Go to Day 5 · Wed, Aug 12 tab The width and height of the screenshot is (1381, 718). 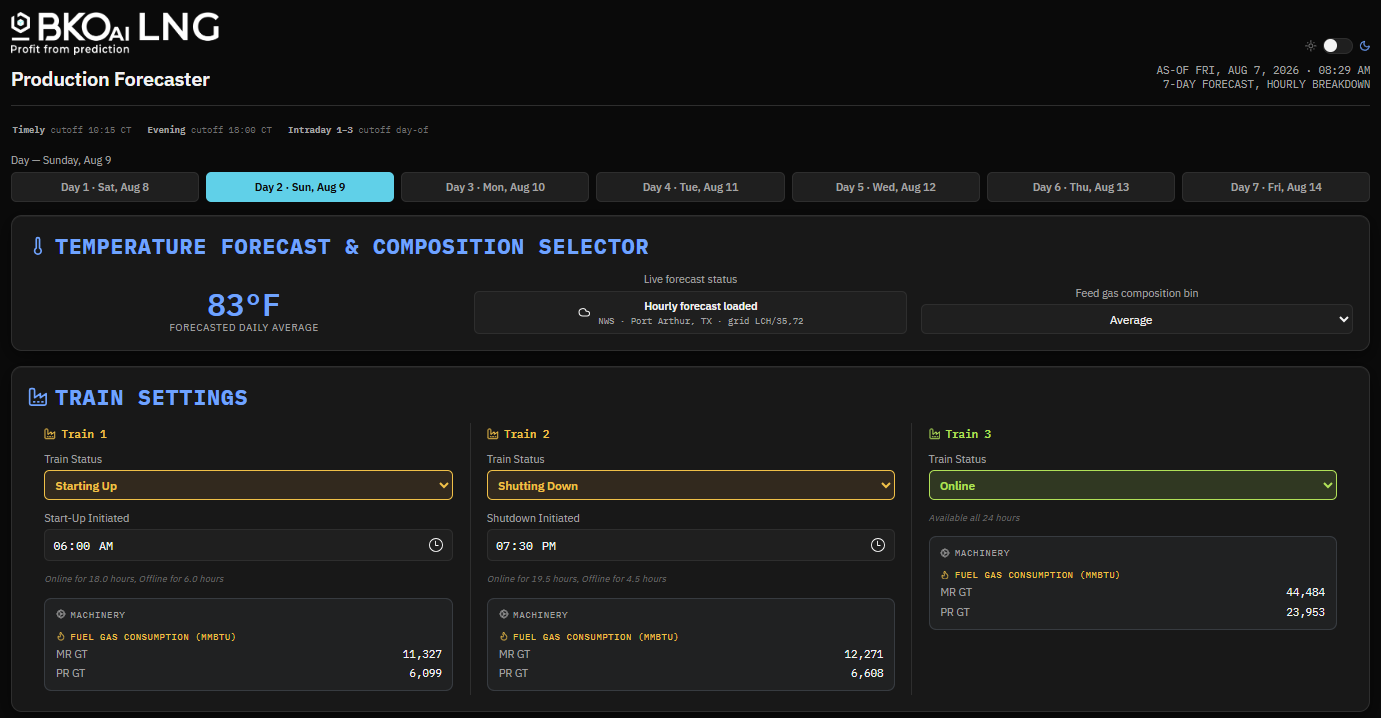pyautogui.click(x=886, y=187)
